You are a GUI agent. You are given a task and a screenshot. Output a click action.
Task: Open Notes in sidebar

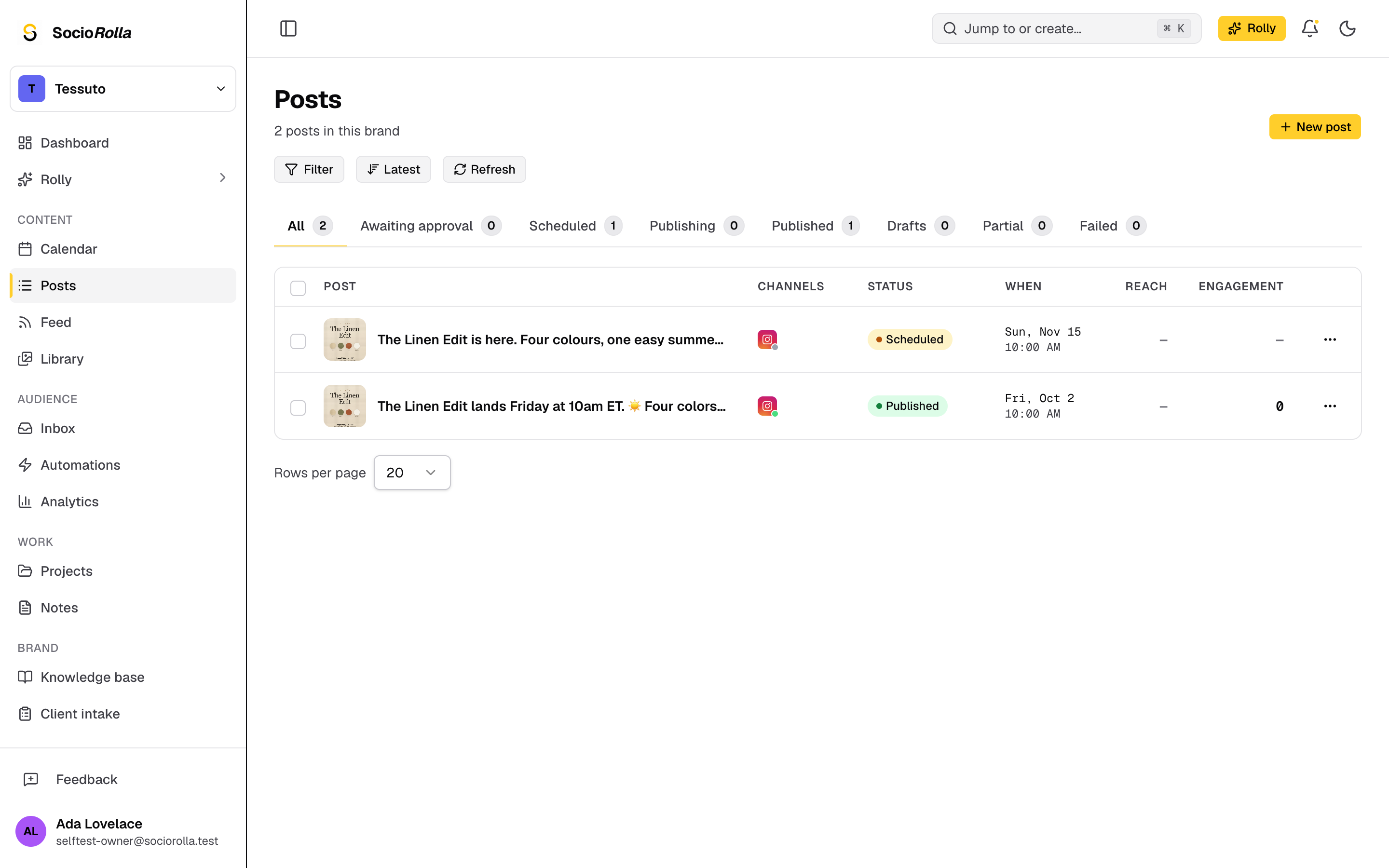123,608
